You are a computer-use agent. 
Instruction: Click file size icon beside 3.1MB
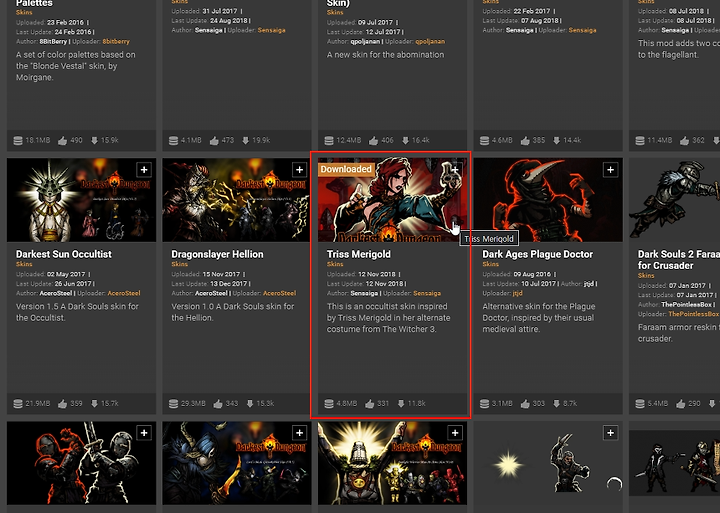point(484,404)
